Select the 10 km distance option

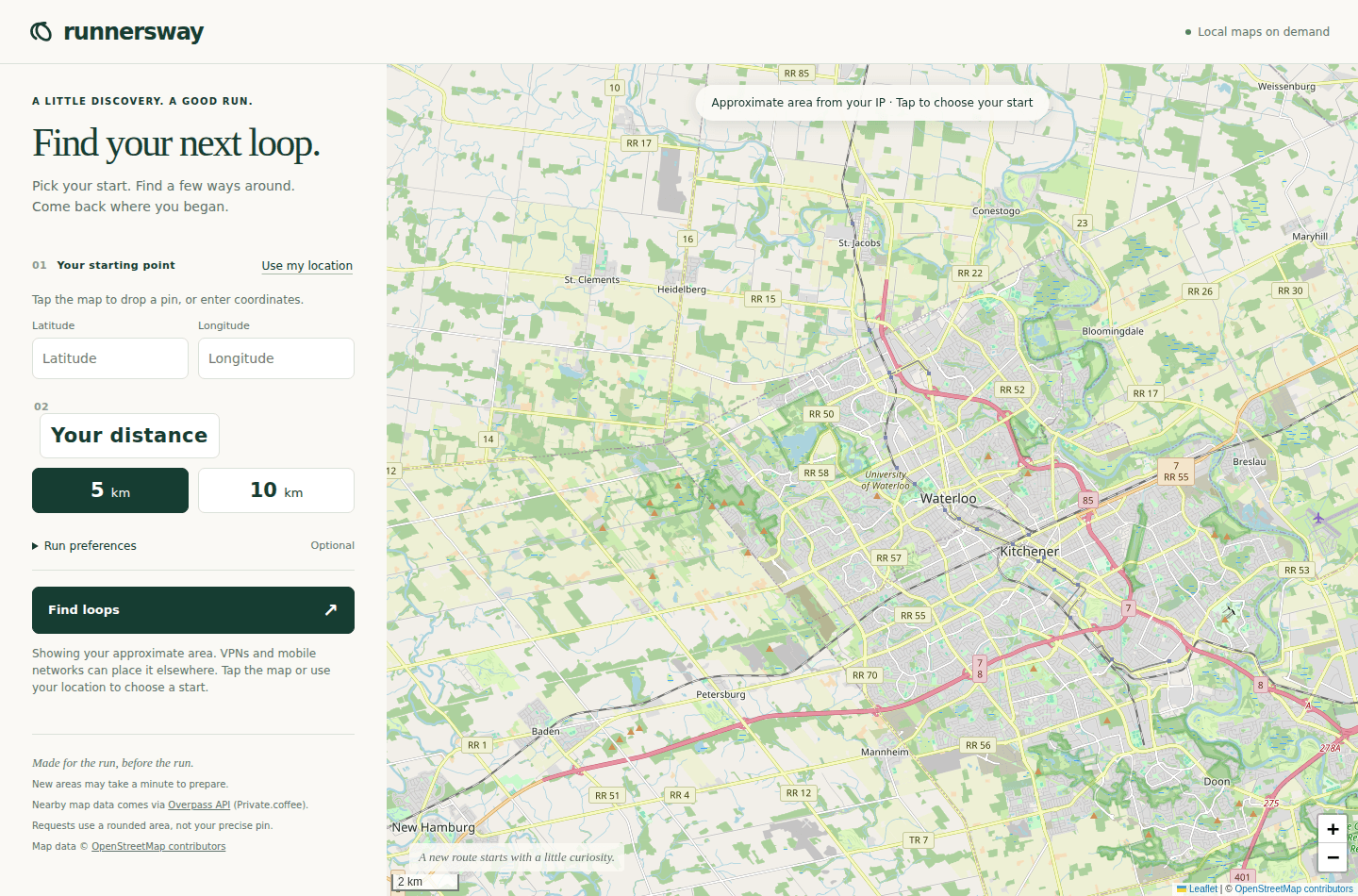[x=276, y=490]
